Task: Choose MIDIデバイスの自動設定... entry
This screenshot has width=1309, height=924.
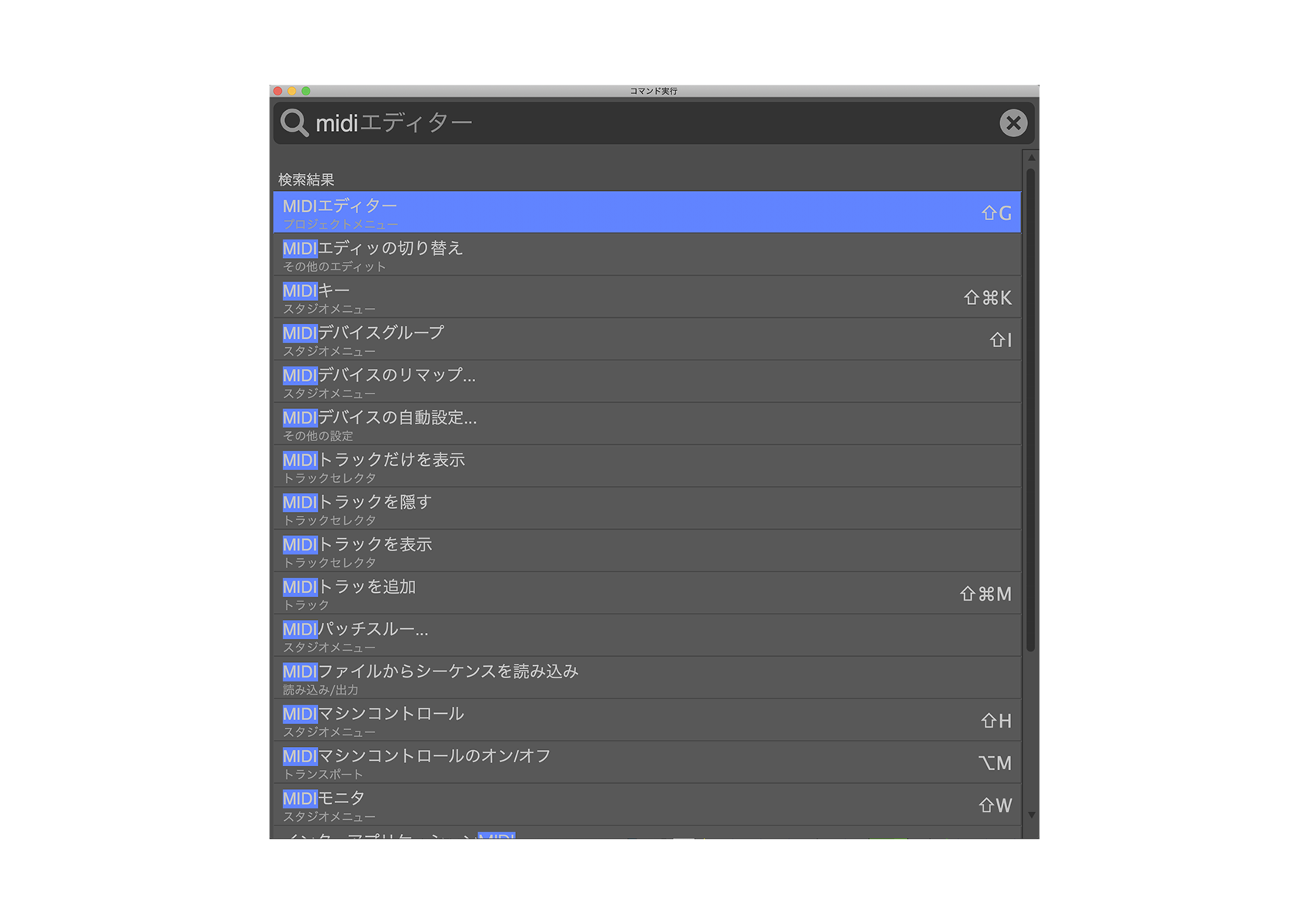Action: [647, 424]
